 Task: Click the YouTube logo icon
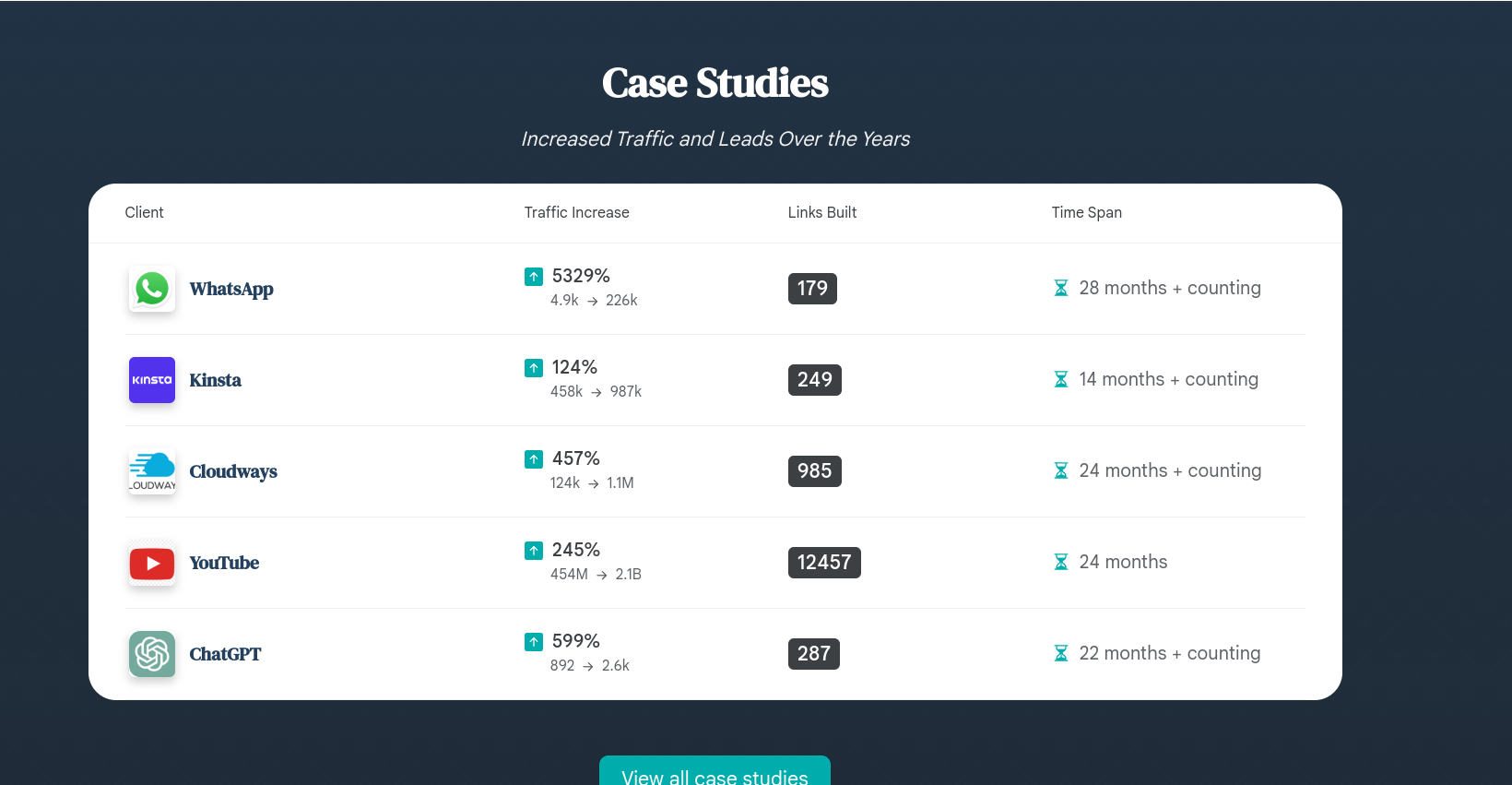[x=152, y=563]
